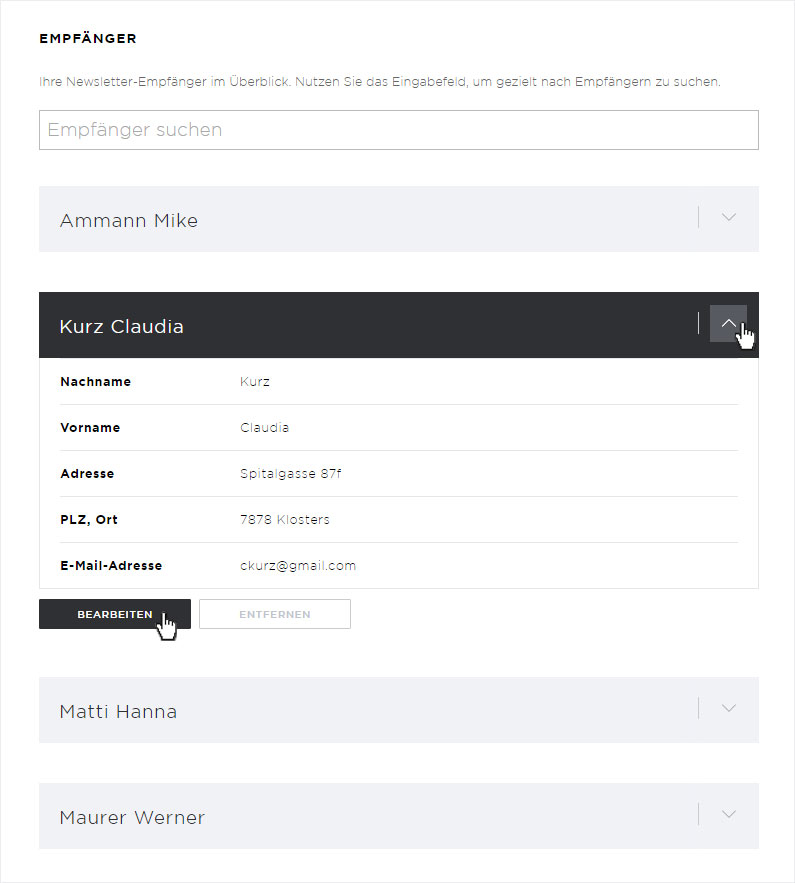
Task: Click the Kurz Claudia header title
Action: (122, 326)
